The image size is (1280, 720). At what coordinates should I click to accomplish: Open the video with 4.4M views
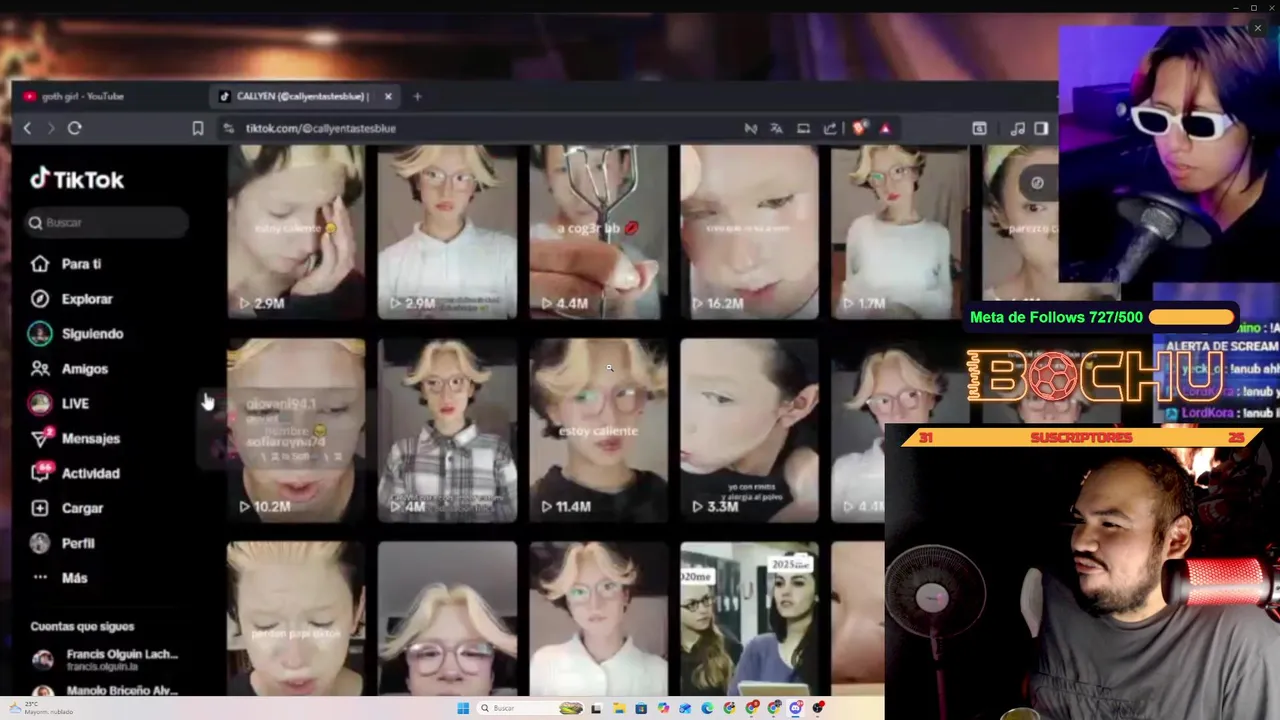[598, 232]
